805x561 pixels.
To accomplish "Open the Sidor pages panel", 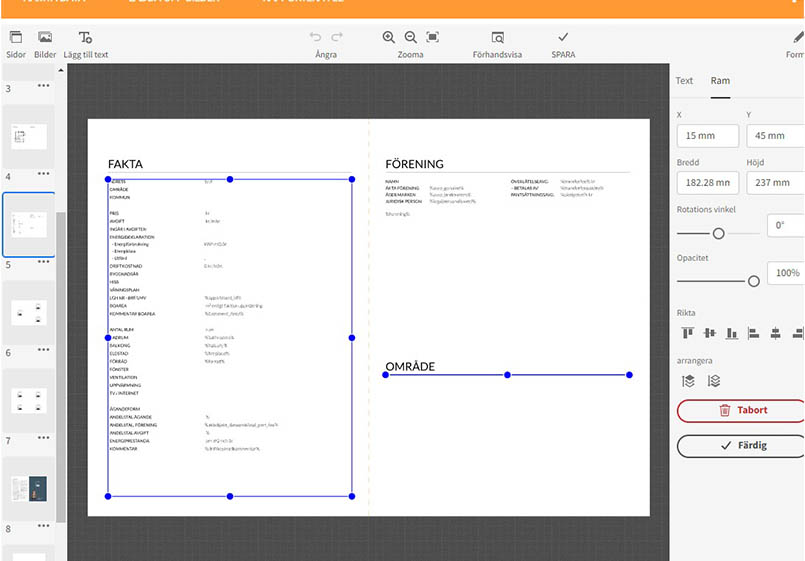I will [16, 44].
